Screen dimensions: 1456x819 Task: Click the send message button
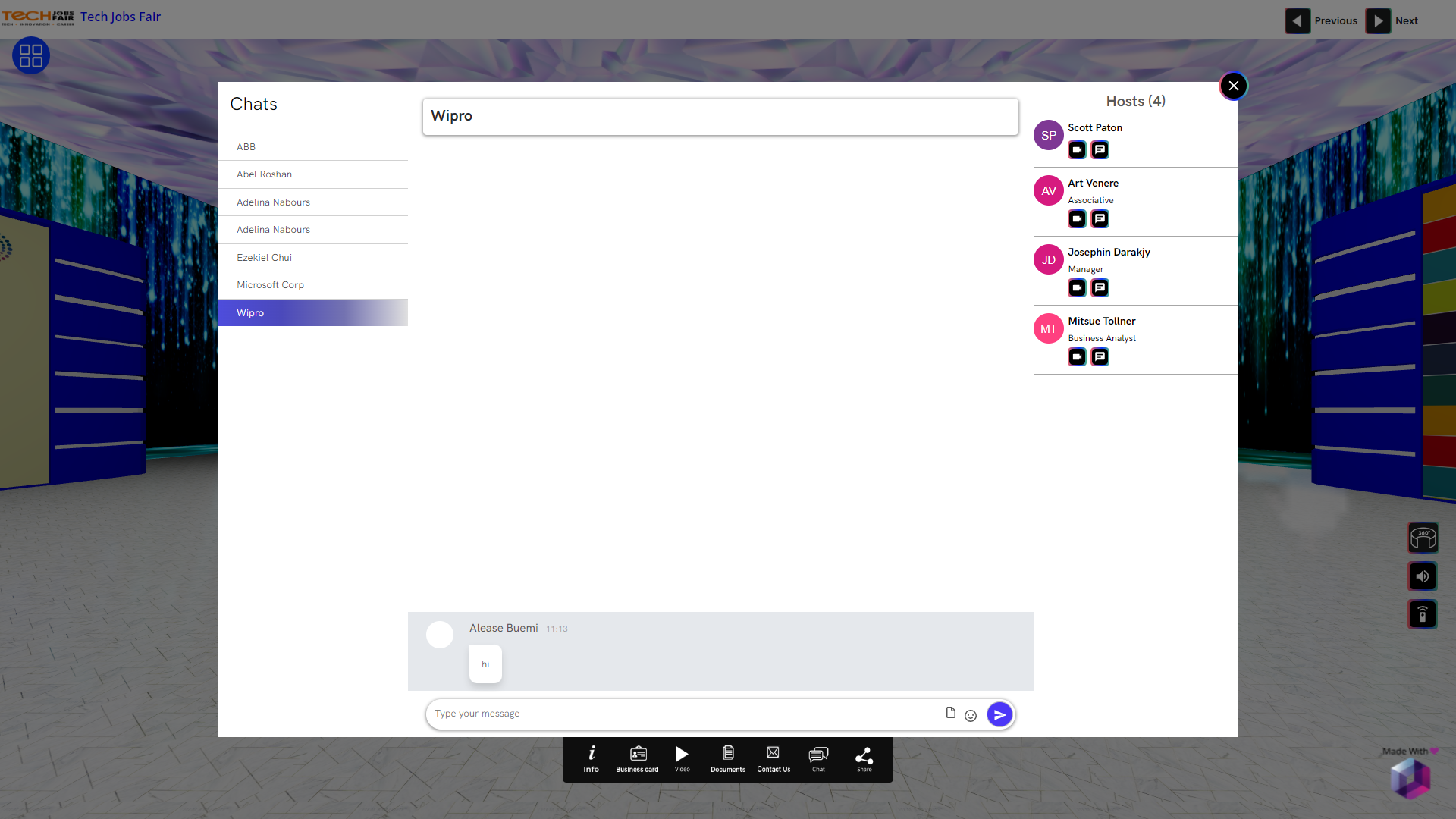click(999, 714)
